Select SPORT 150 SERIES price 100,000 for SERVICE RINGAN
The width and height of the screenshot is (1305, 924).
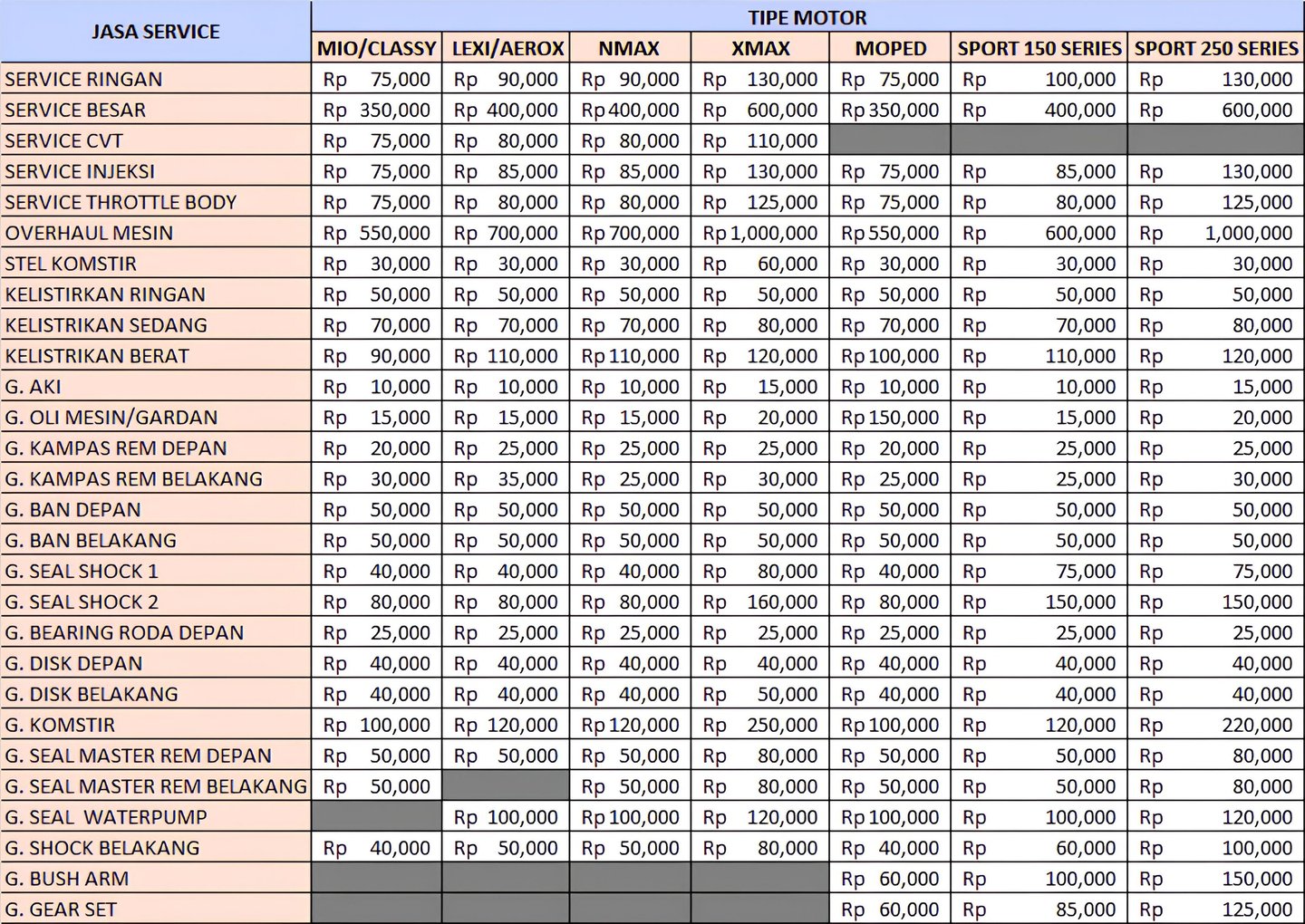(x=1039, y=80)
